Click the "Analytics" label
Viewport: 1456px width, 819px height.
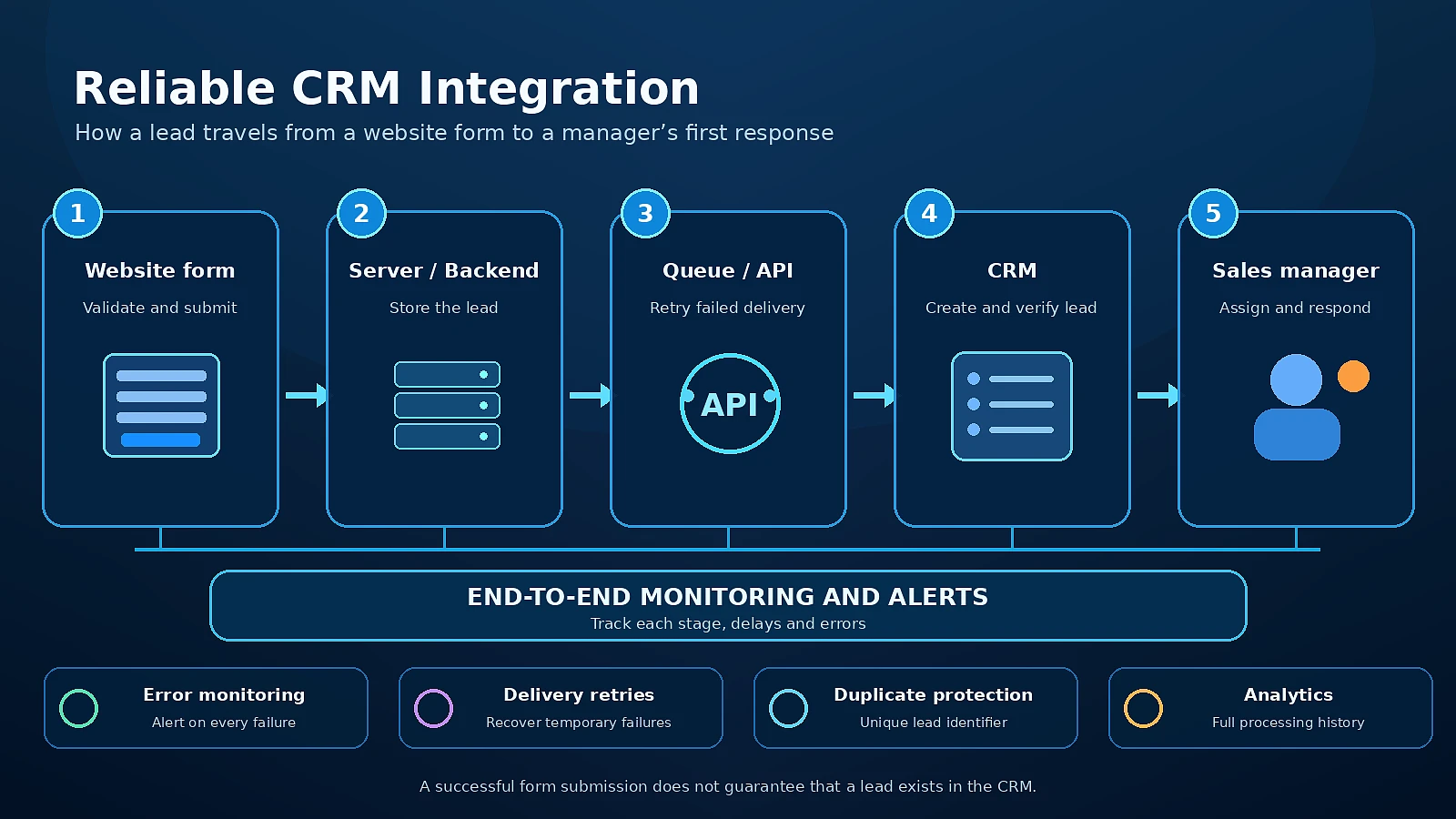coord(1289,694)
